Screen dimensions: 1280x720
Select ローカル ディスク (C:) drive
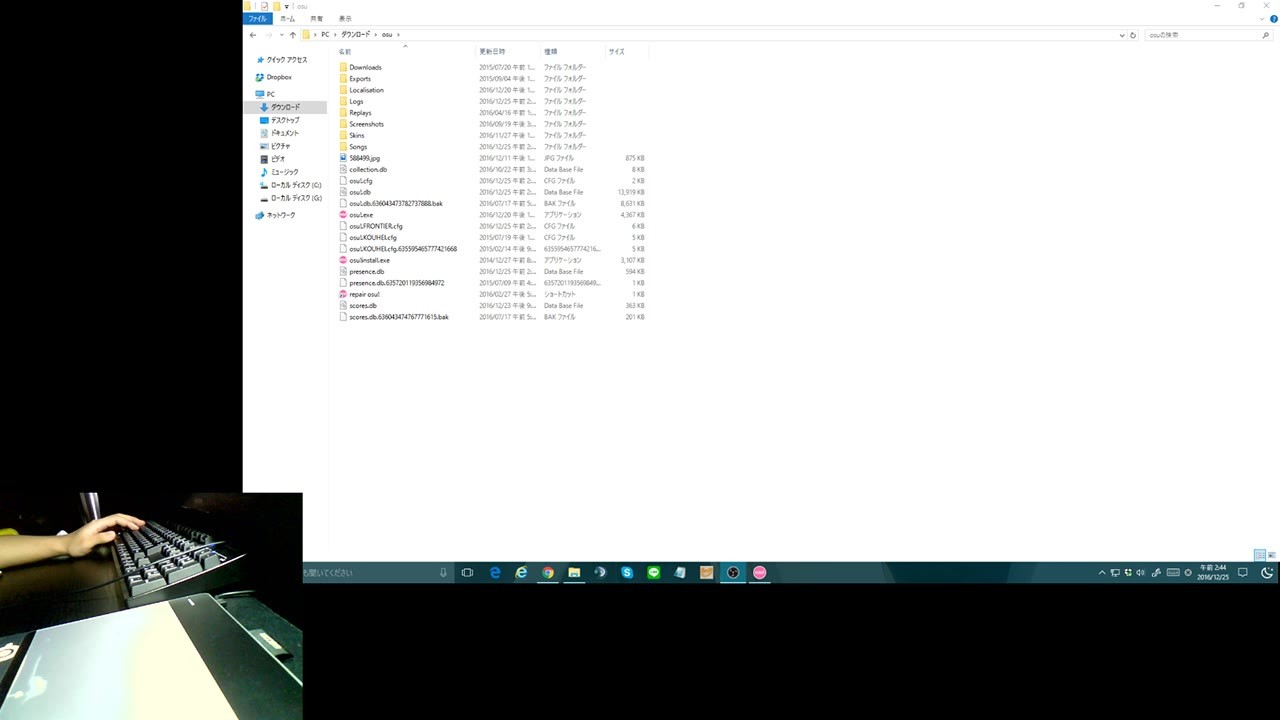point(290,185)
